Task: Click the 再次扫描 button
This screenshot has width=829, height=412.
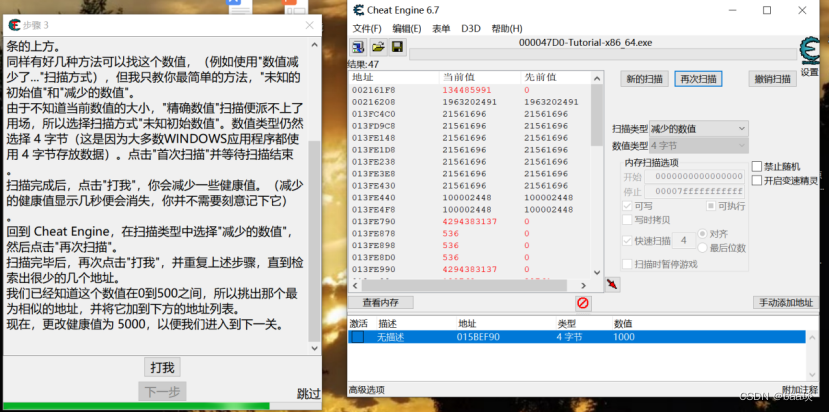Action: point(698,79)
